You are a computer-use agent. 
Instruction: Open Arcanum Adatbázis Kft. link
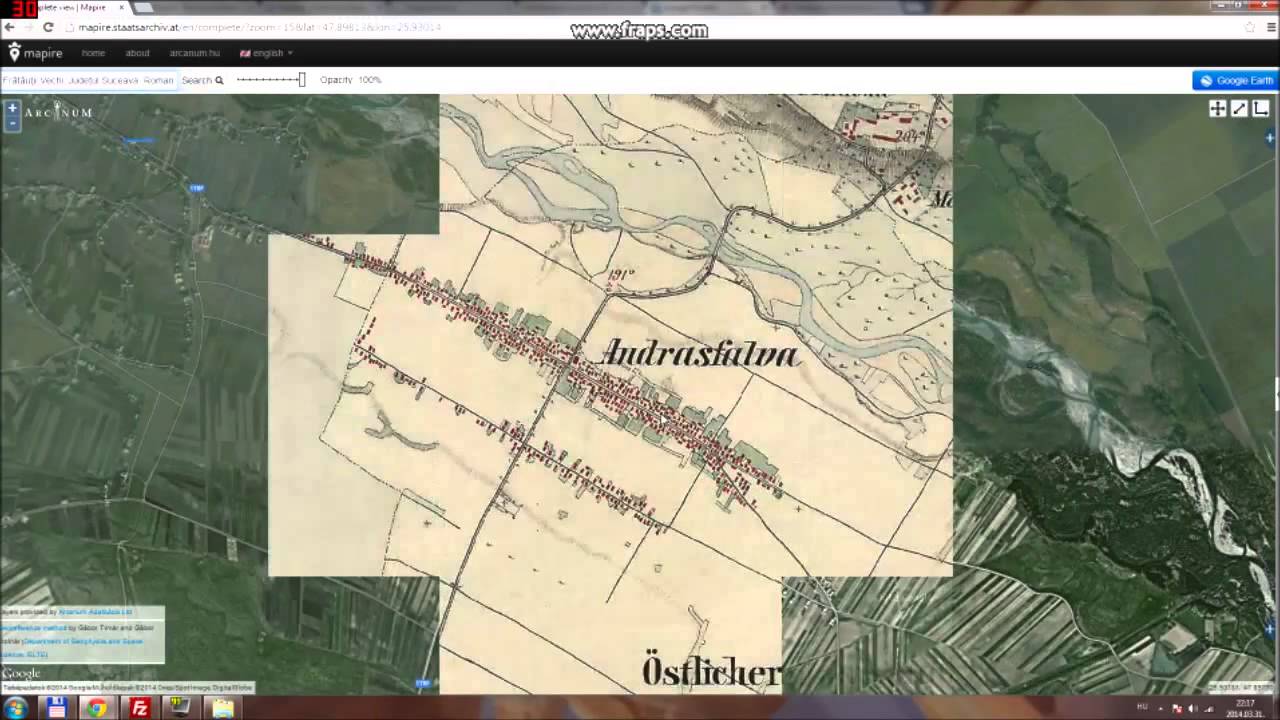(x=95, y=611)
